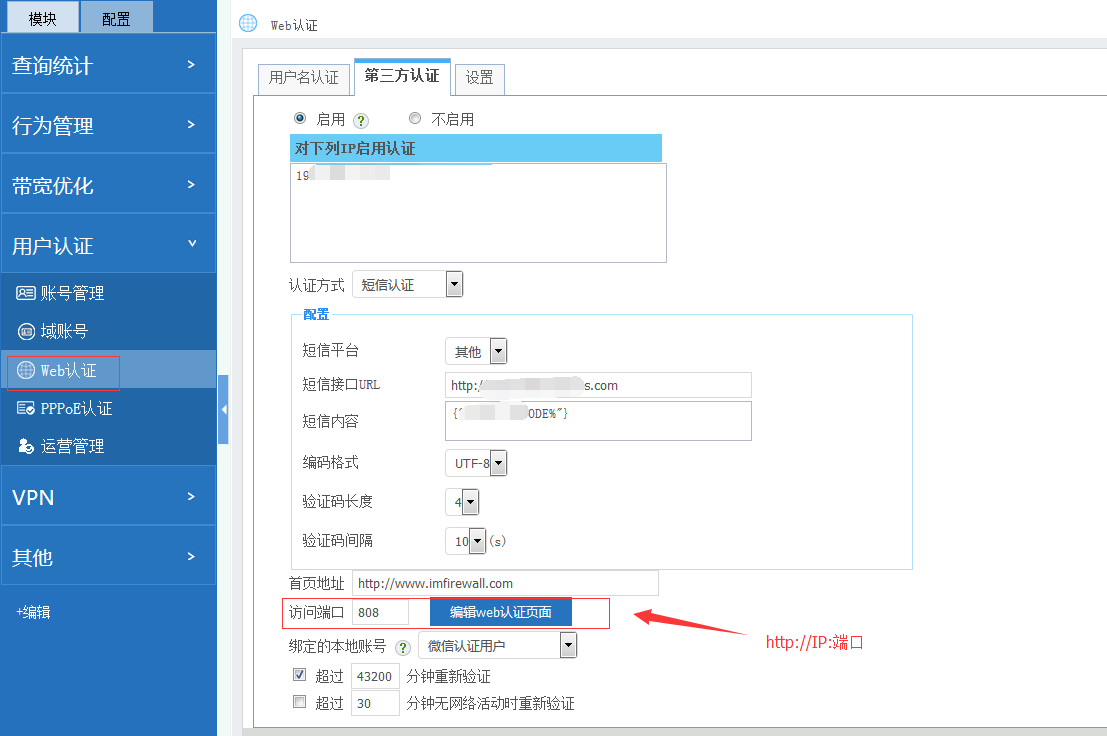Click the +编辑 link in sidebar
Image resolution: width=1107 pixels, height=736 pixels.
coord(33,612)
